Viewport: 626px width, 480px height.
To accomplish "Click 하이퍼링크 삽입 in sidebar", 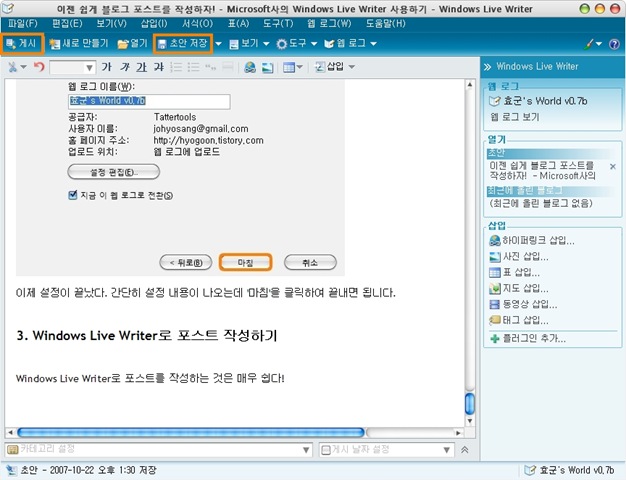I will coord(532,240).
